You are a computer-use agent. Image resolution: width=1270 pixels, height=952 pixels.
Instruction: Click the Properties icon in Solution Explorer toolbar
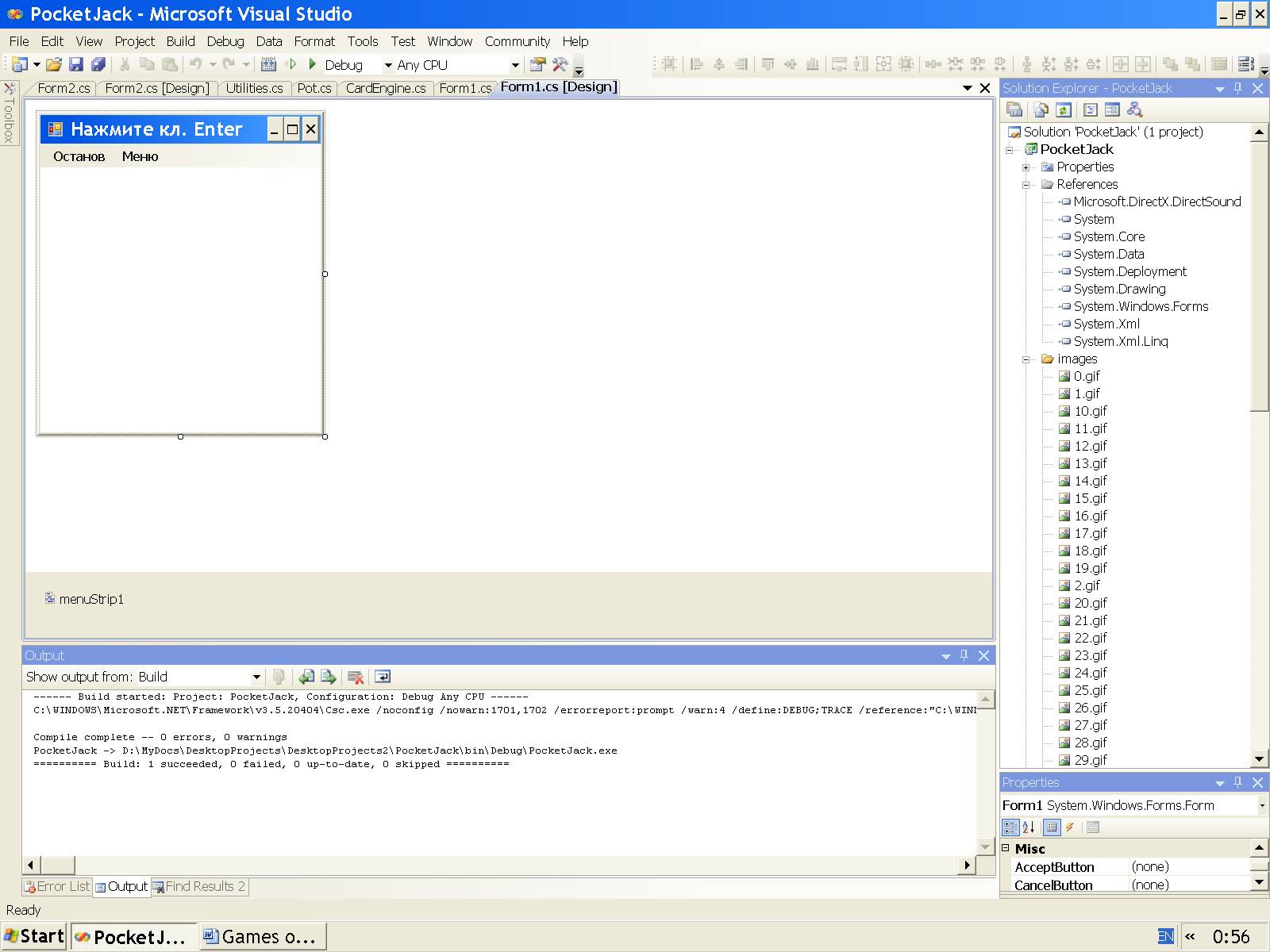(1014, 110)
